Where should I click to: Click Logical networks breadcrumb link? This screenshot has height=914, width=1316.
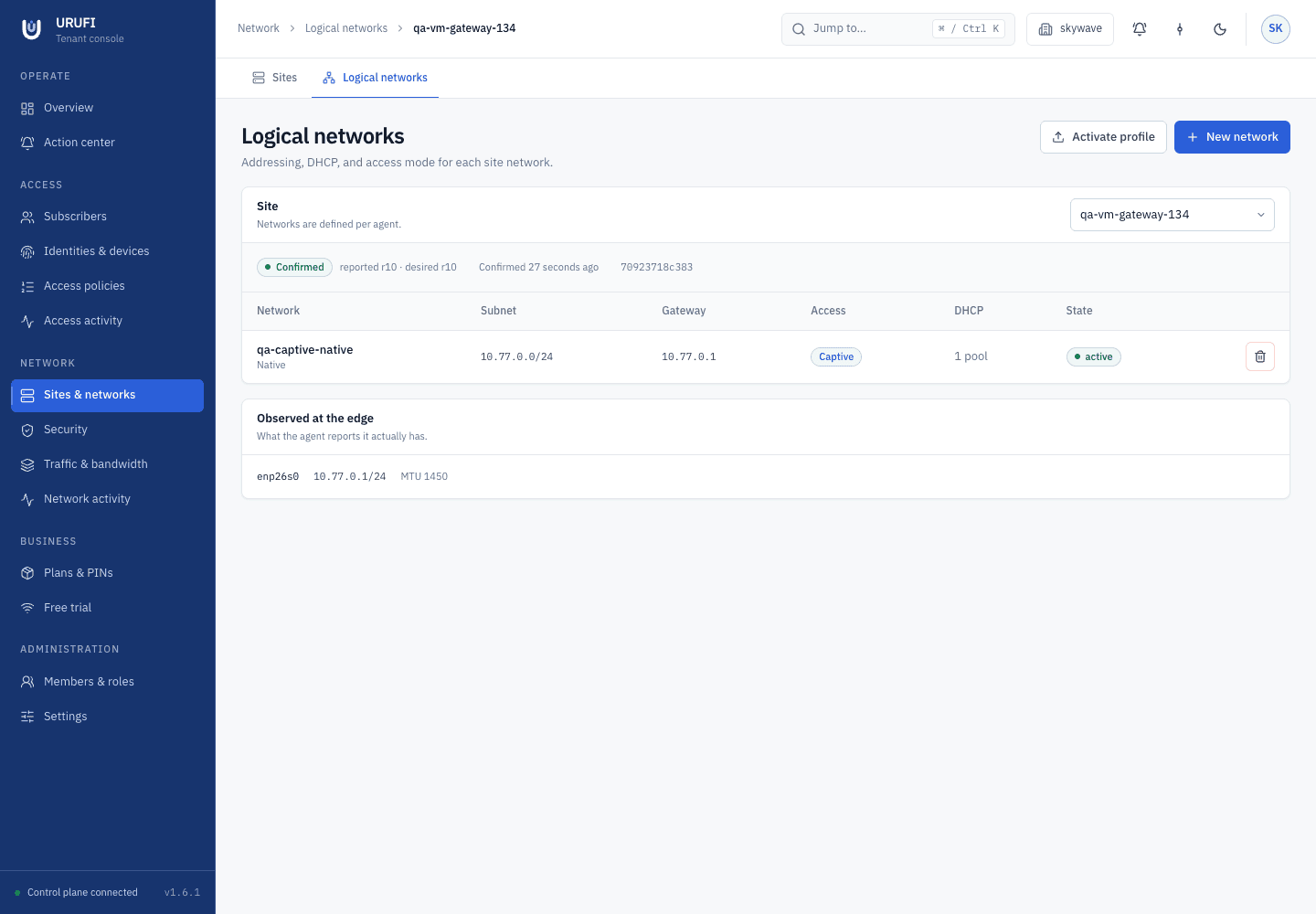(346, 28)
